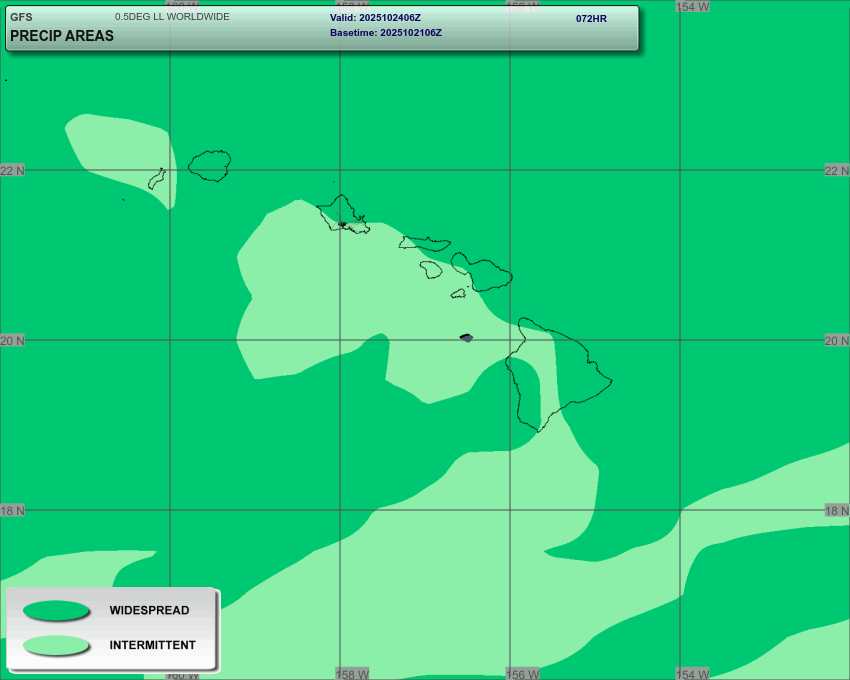850x680 pixels.
Task: Click the GFS model label
Action: click(21, 17)
